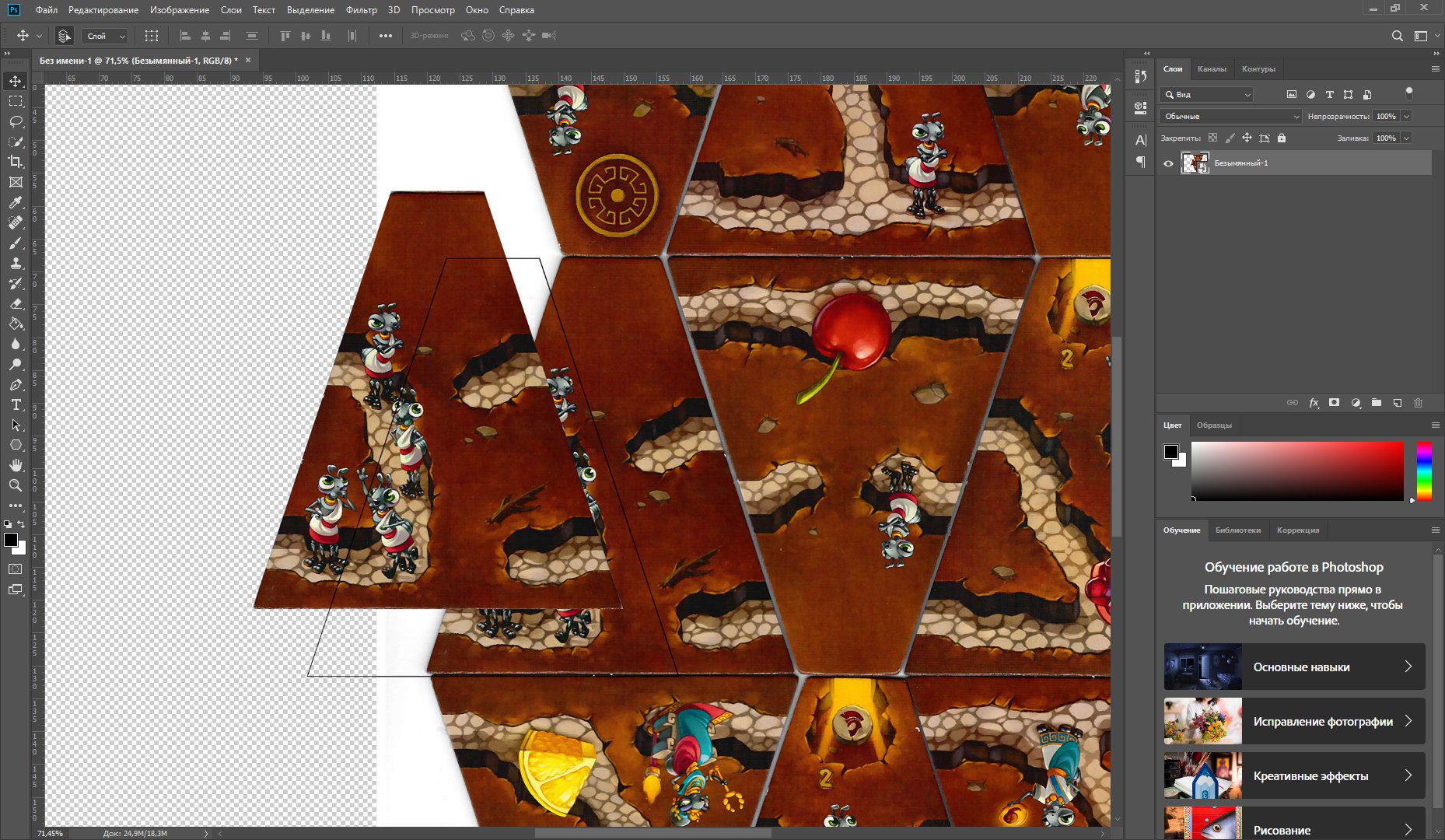Align left edges in options bar
The width and height of the screenshot is (1445, 840).
click(185, 36)
